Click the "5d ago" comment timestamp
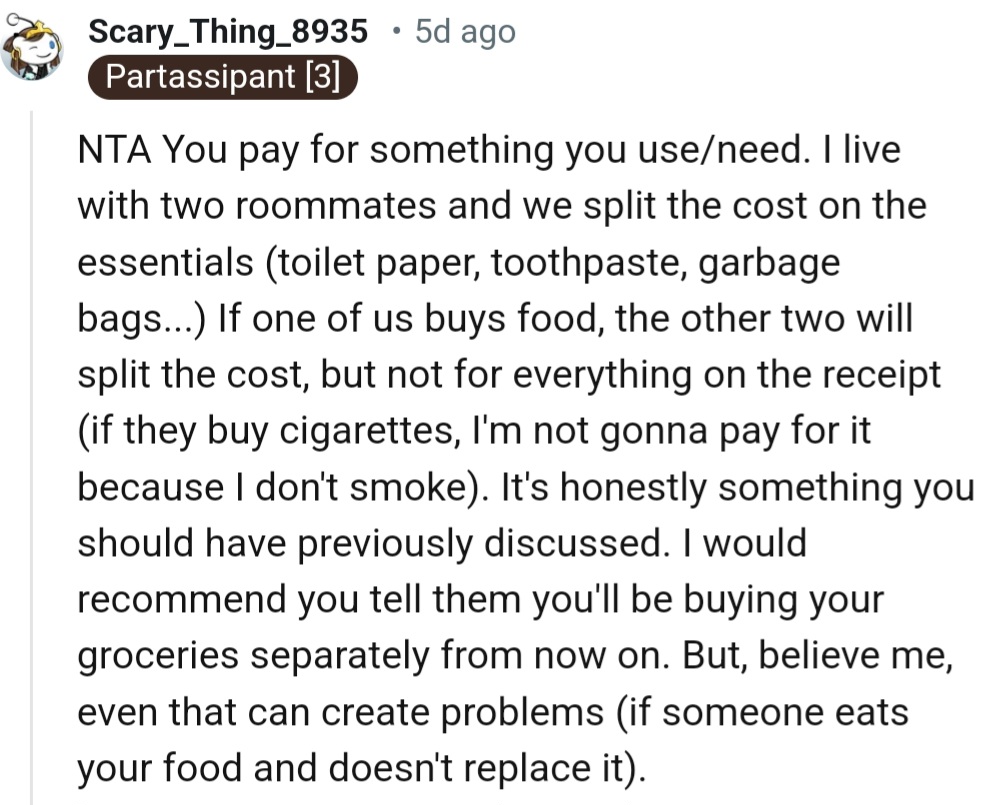 (465, 32)
